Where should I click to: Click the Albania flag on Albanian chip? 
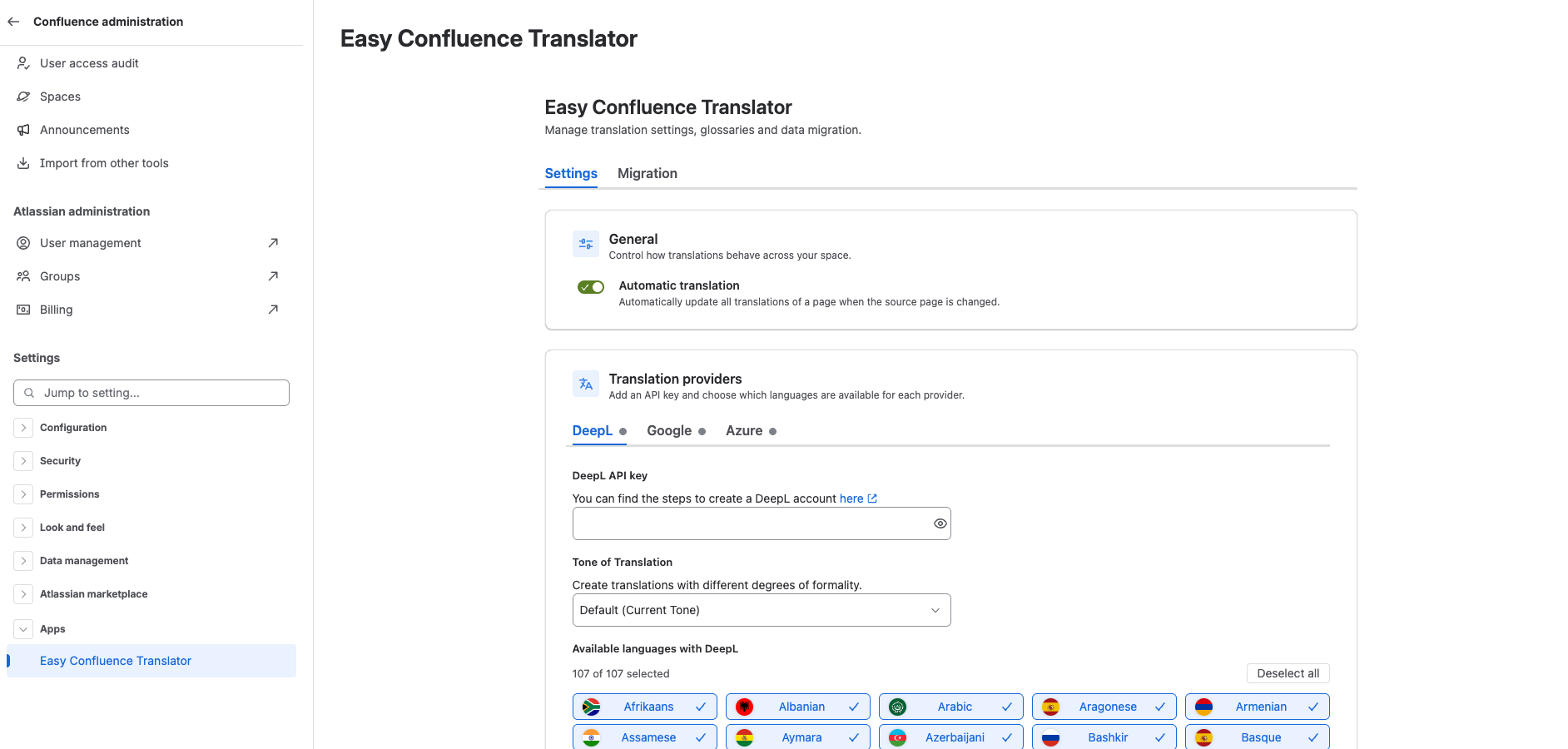[x=745, y=707]
